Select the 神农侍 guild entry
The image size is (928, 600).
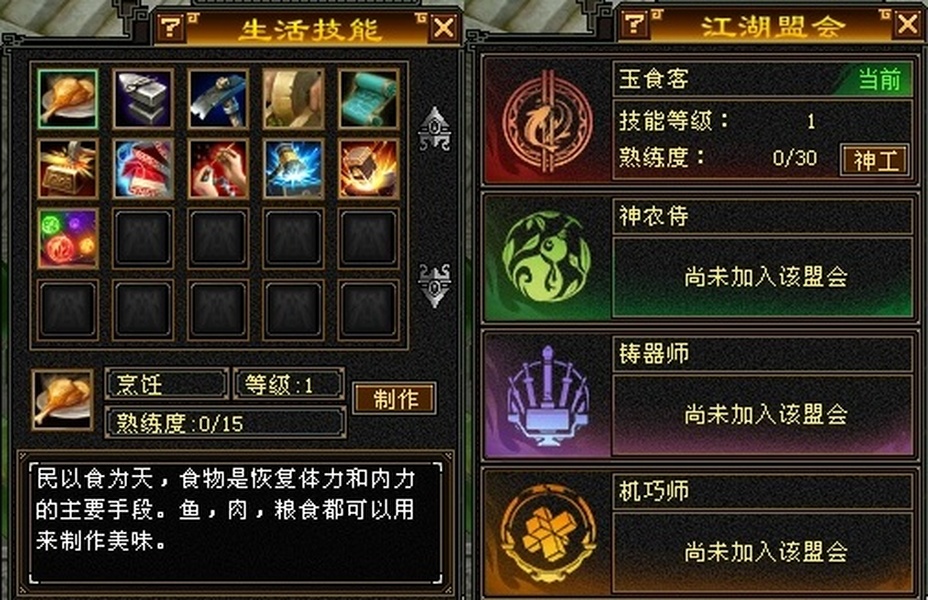(700, 258)
